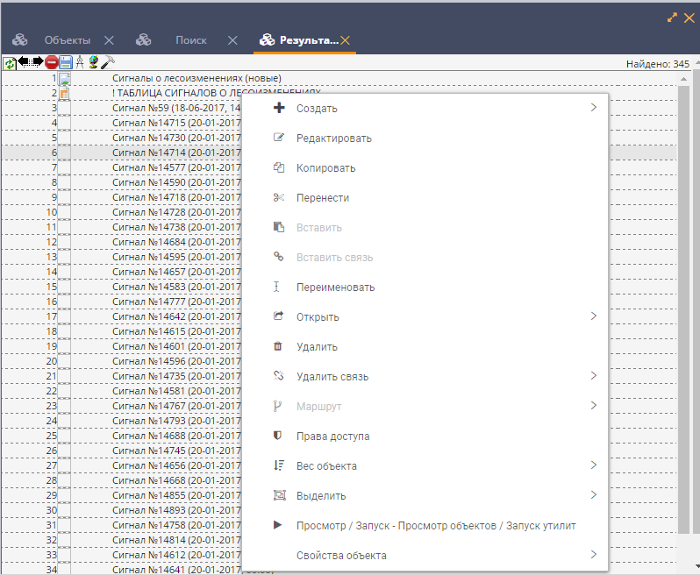
Task: Click the globe icon in toolbar
Action: pyautogui.click(x=93, y=63)
